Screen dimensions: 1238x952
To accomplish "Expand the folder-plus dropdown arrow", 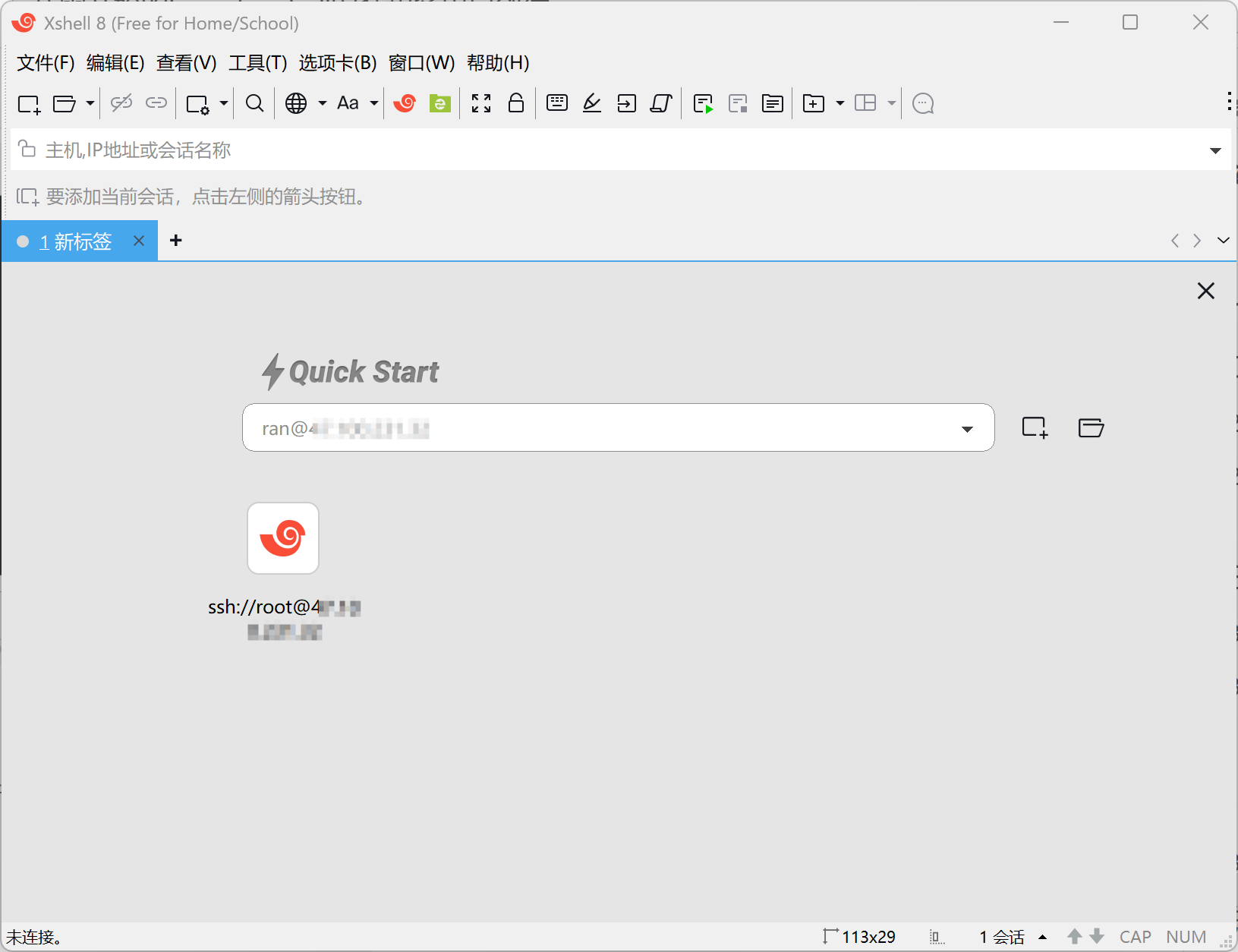I will 840,103.
